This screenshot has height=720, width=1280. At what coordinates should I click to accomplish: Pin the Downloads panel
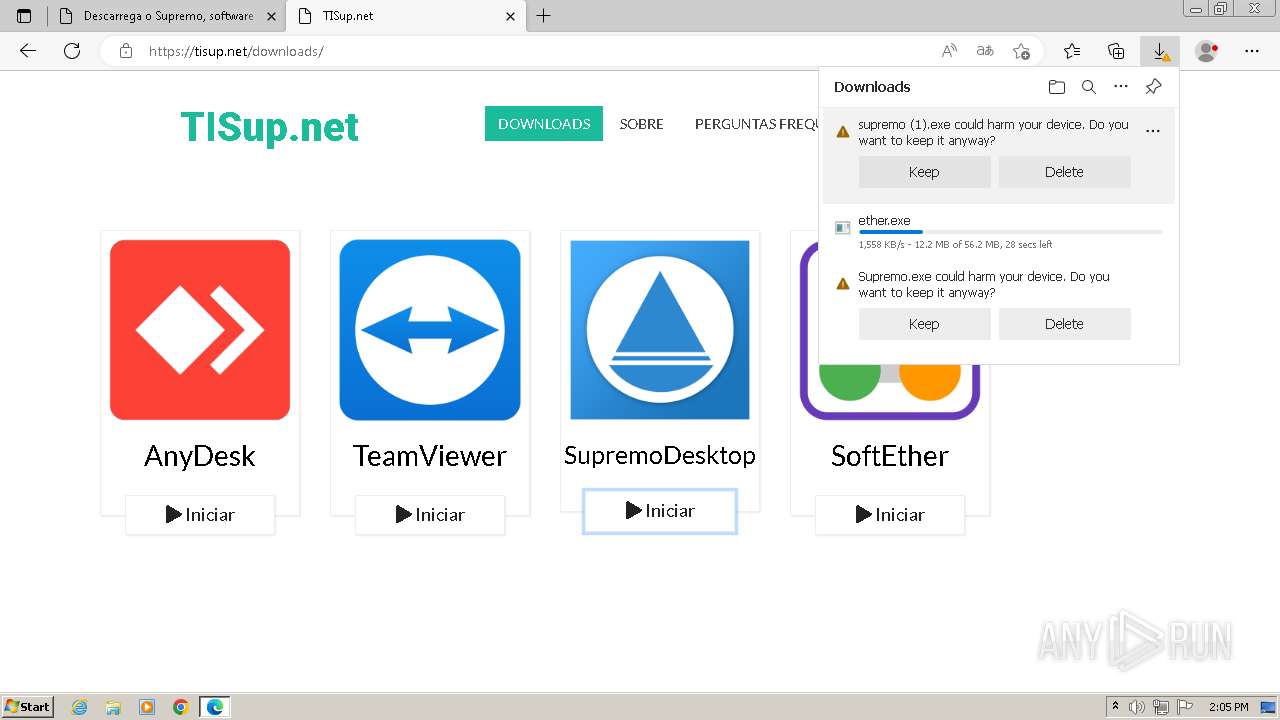(x=1153, y=87)
